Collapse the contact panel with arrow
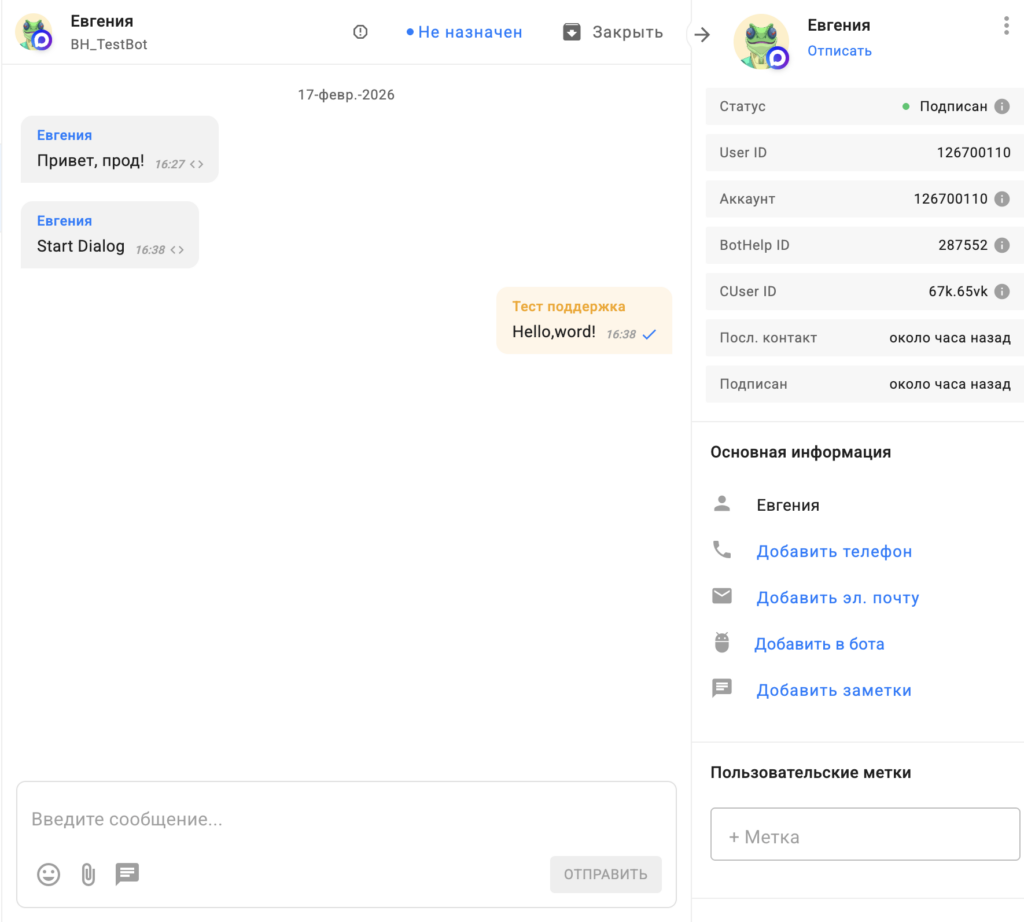1024x922 pixels. click(702, 34)
